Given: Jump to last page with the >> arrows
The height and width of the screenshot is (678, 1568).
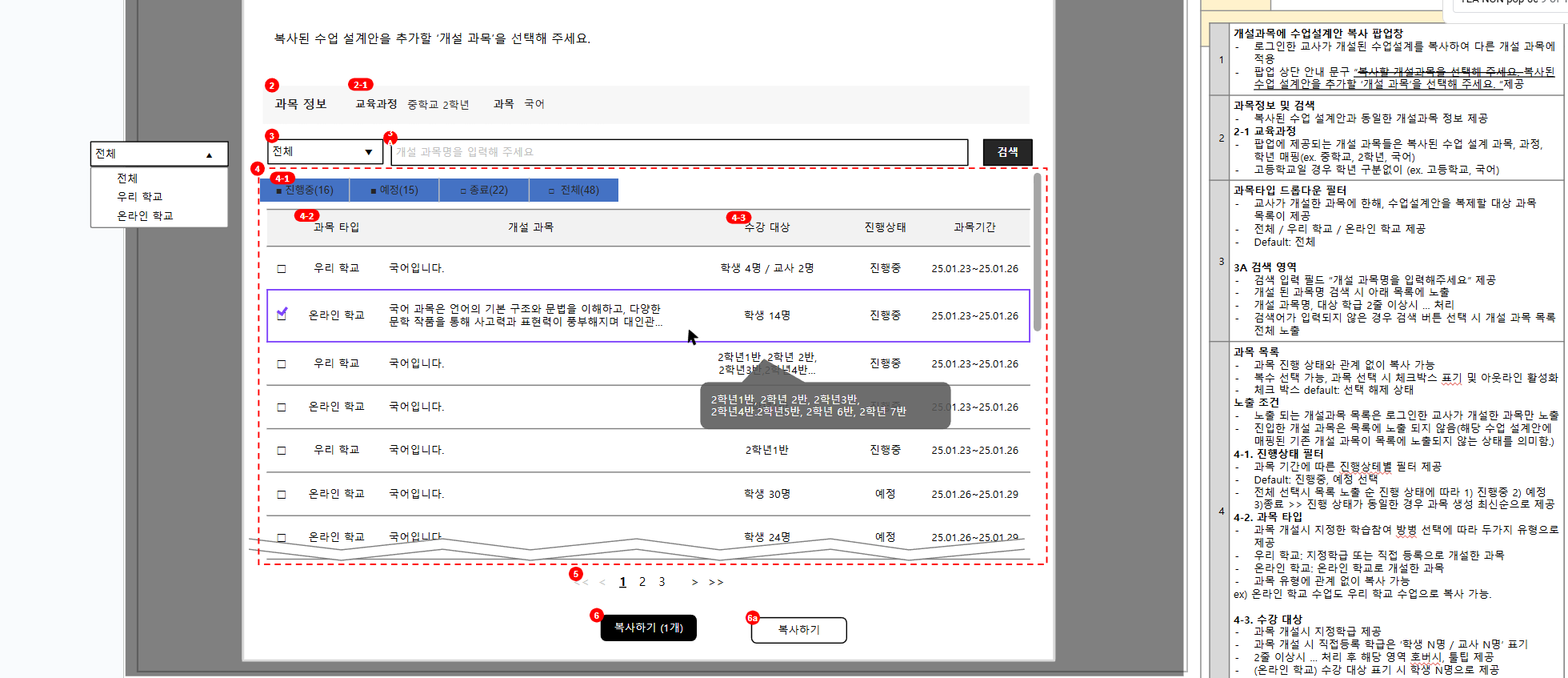Looking at the screenshot, I should click(716, 583).
